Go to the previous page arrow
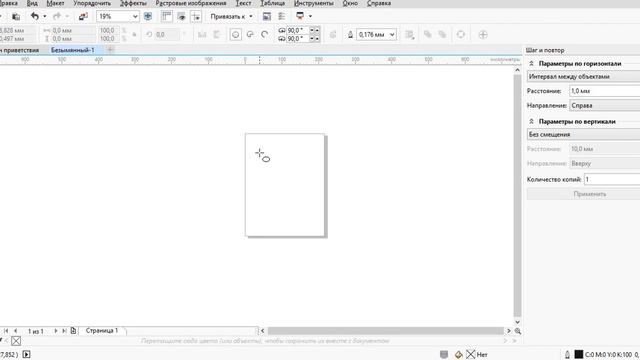640x360 pixels. tap(16, 331)
